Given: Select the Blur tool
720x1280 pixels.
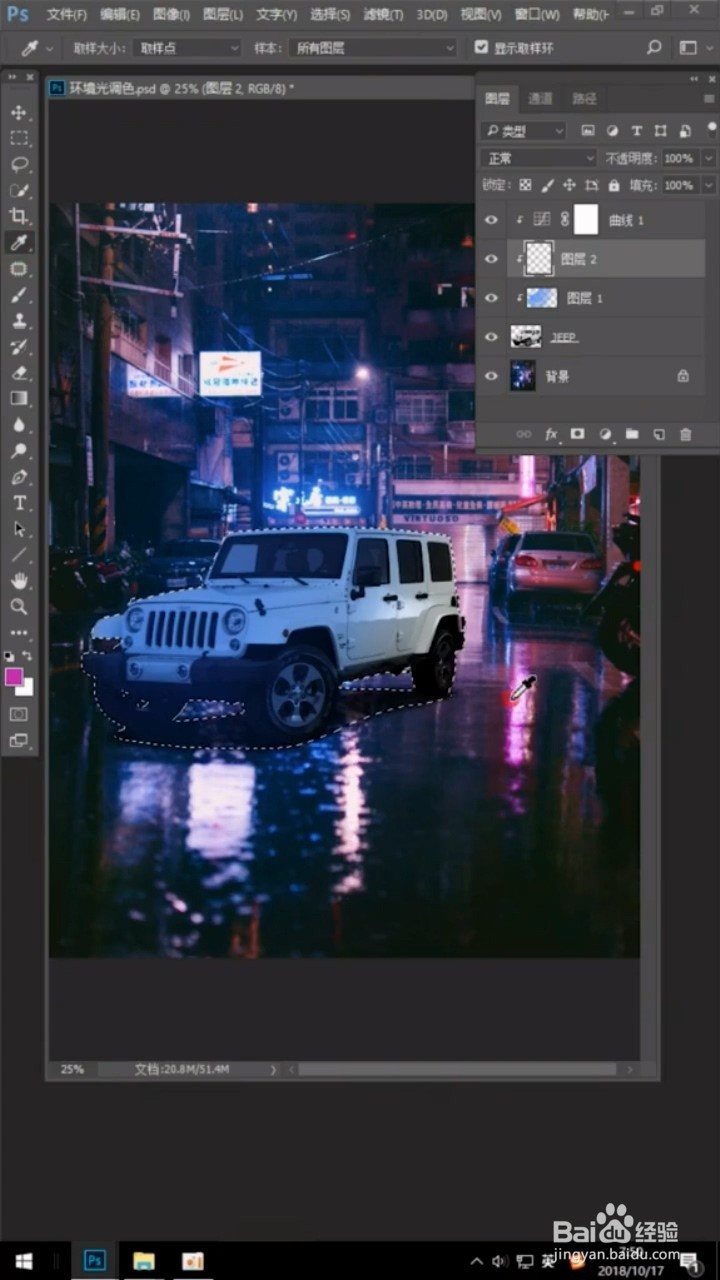Looking at the screenshot, I should tap(19, 424).
